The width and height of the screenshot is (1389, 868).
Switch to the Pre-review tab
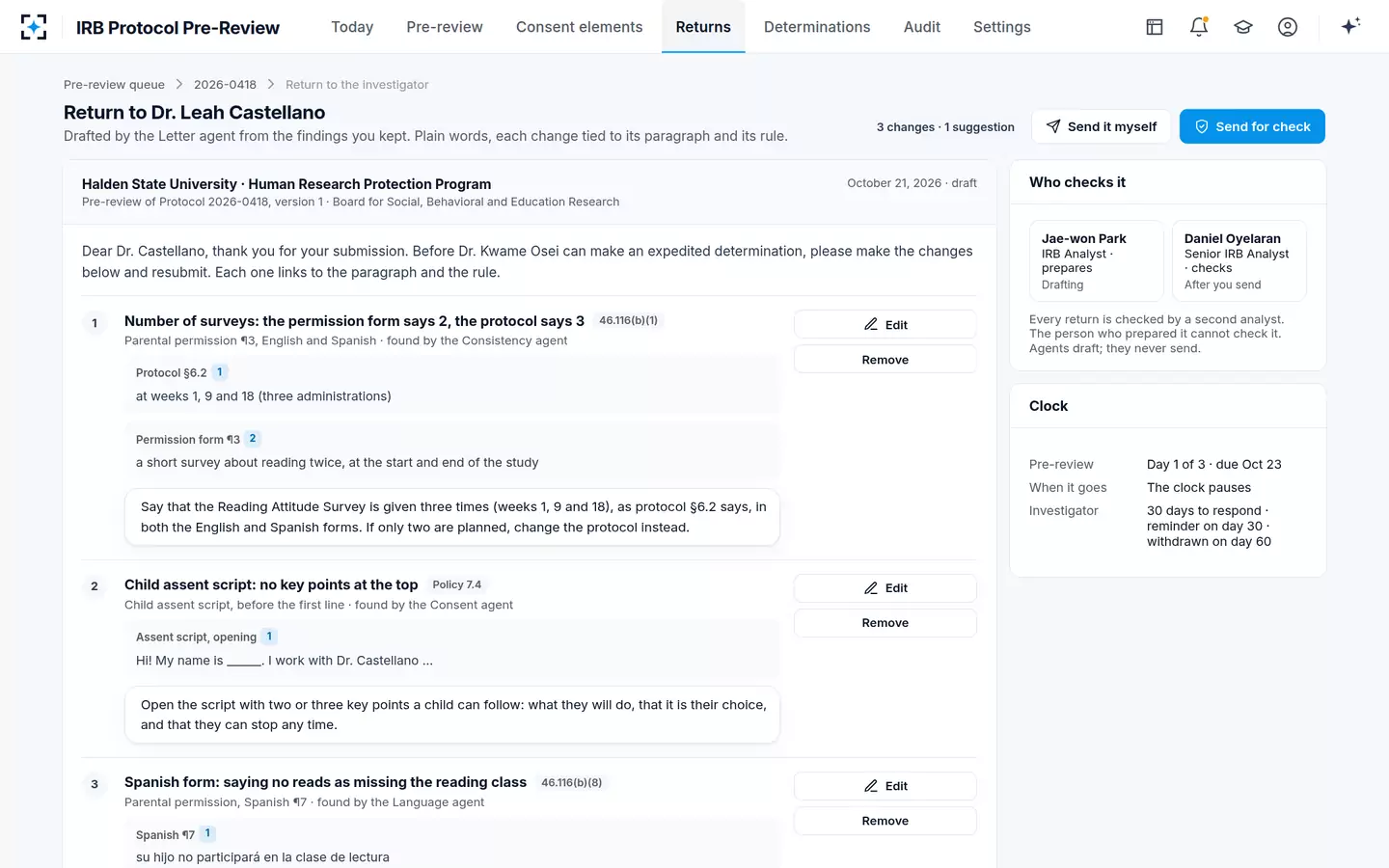coord(445,27)
